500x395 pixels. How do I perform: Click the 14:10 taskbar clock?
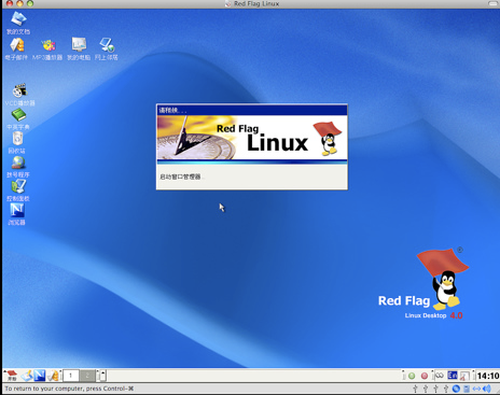pyautogui.click(x=488, y=376)
